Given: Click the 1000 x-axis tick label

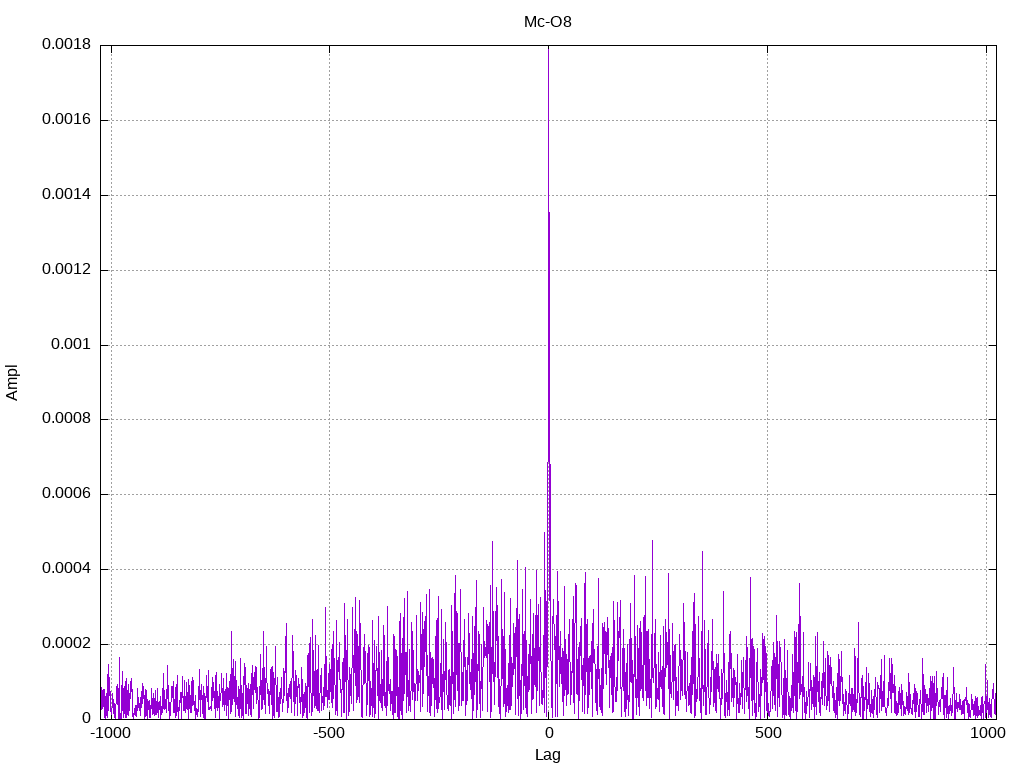Looking at the screenshot, I should pyautogui.click(x=987, y=733).
